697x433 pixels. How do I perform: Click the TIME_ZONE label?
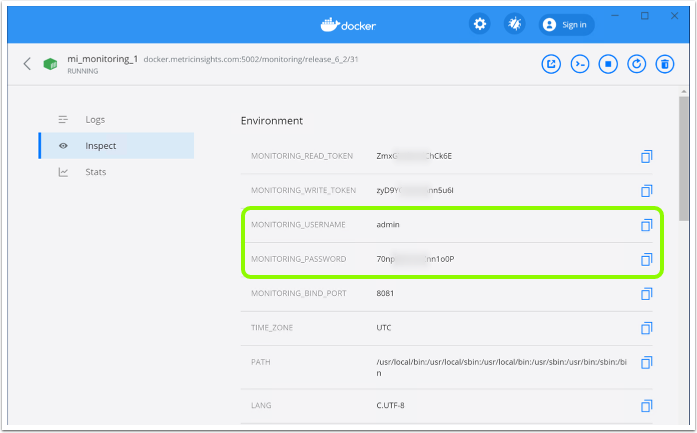(272, 328)
